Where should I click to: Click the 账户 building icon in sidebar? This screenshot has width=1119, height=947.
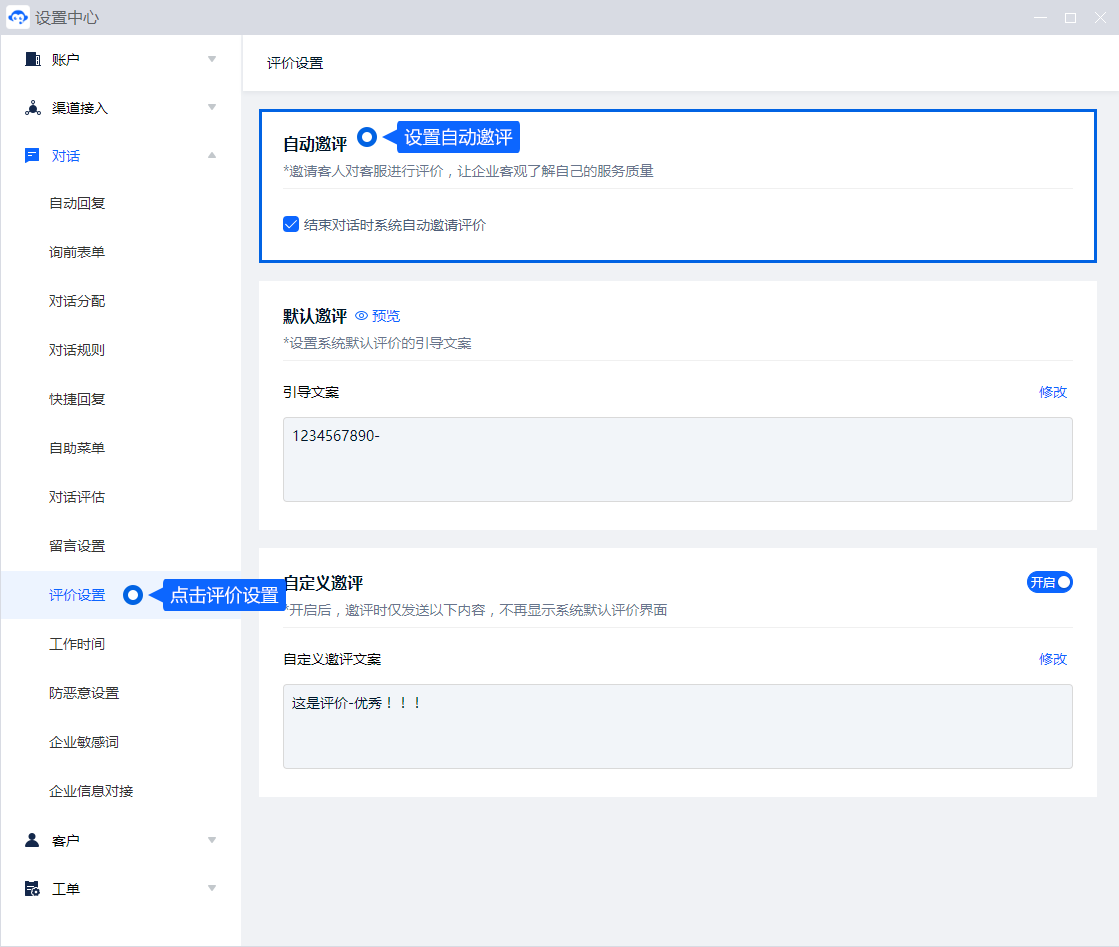[32, 59]
